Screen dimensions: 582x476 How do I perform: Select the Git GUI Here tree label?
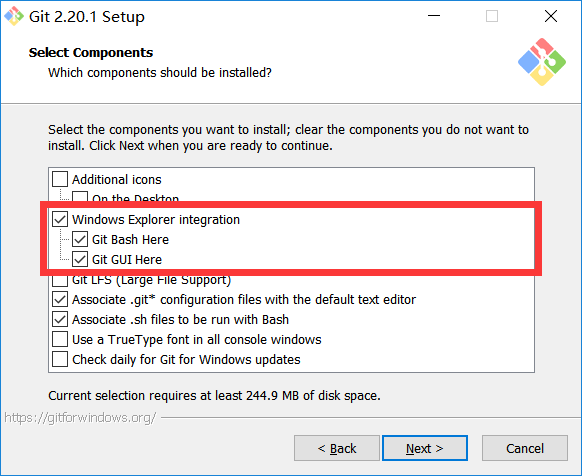tap(127, 260)
